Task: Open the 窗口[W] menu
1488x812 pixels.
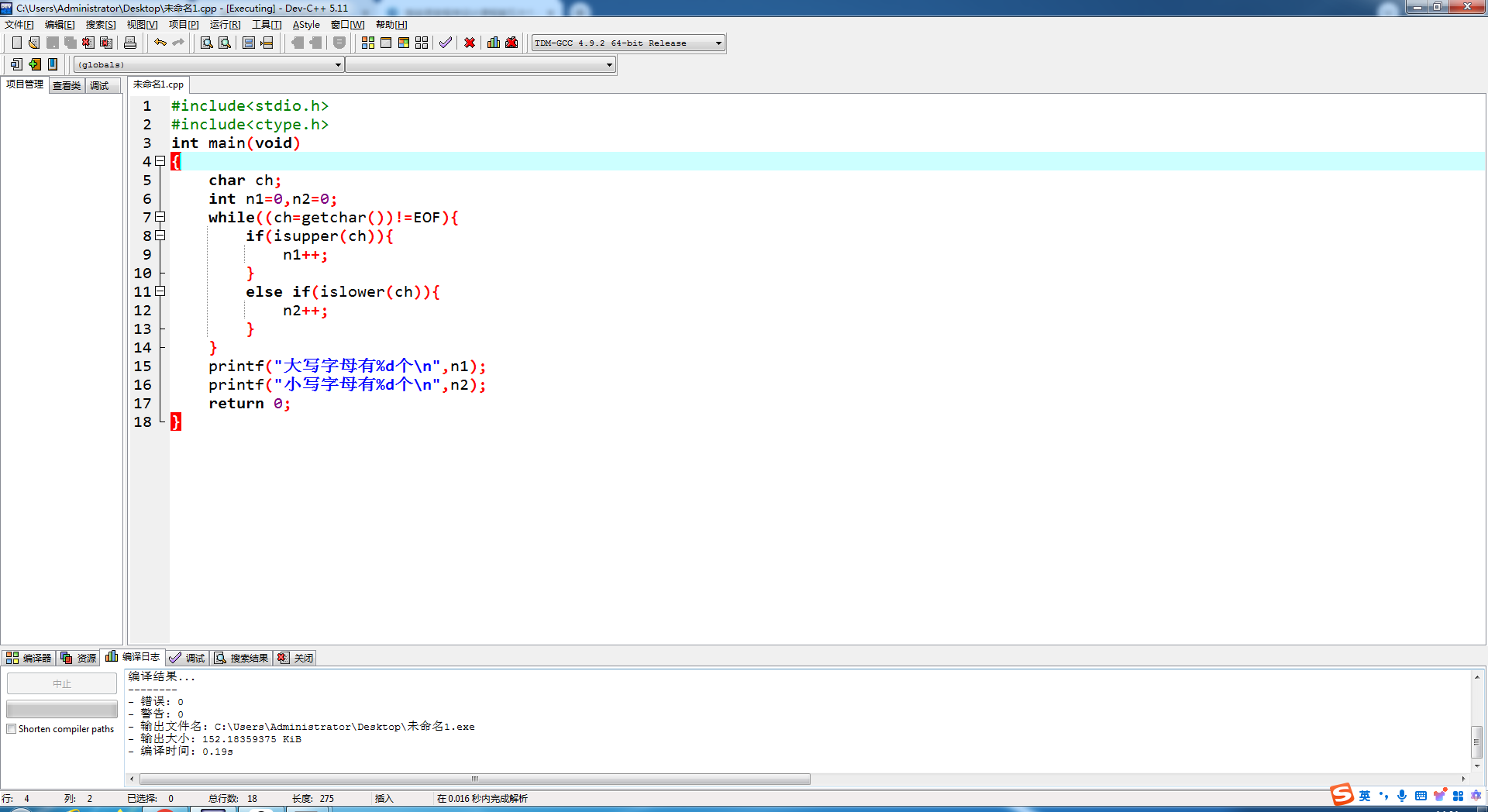Action: 348,25
